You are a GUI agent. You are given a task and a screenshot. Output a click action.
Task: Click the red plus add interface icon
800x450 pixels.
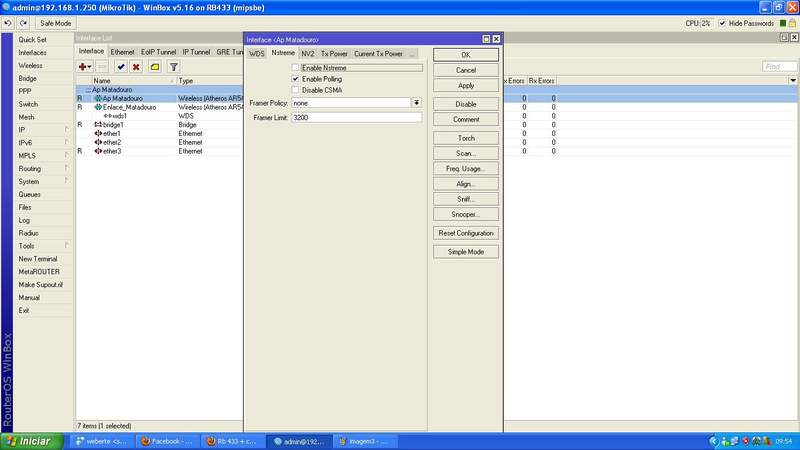pyautogui.click(x=85, y=67)
